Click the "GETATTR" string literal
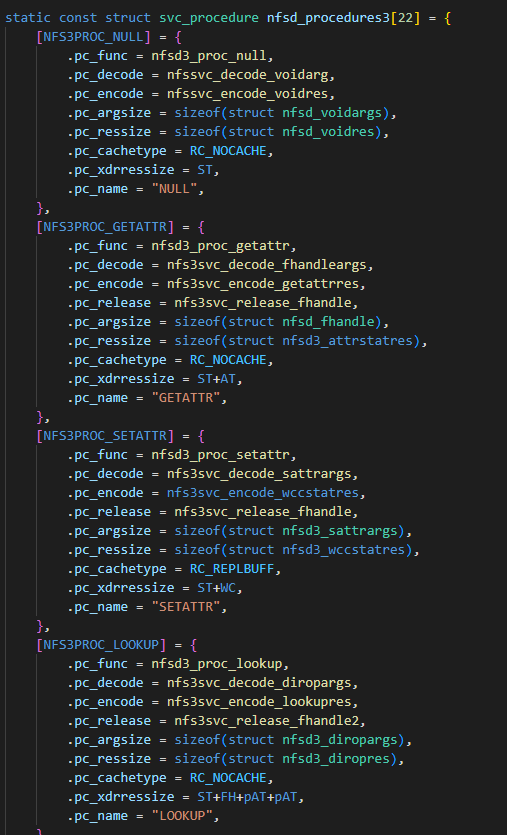The image size is (507, 835). [x=190, y=398]
